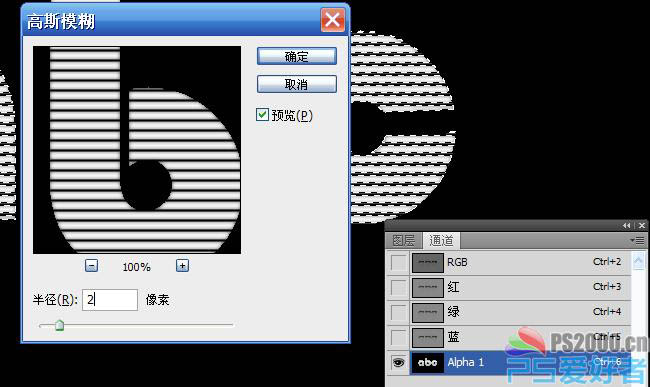The width and height of the screenshot is (650, 387).
Task: Click the RGB channel thumbnail
Action: (427, 263)
